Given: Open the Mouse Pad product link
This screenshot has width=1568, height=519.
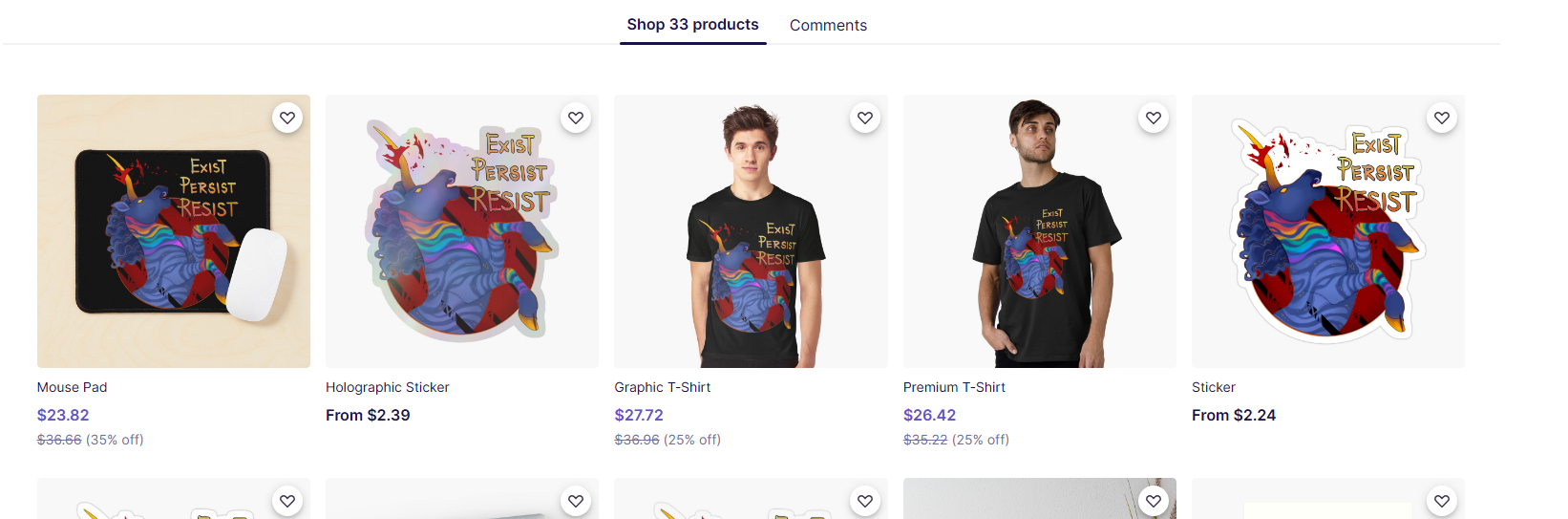Looking at the screenshot, I should 72,387.
